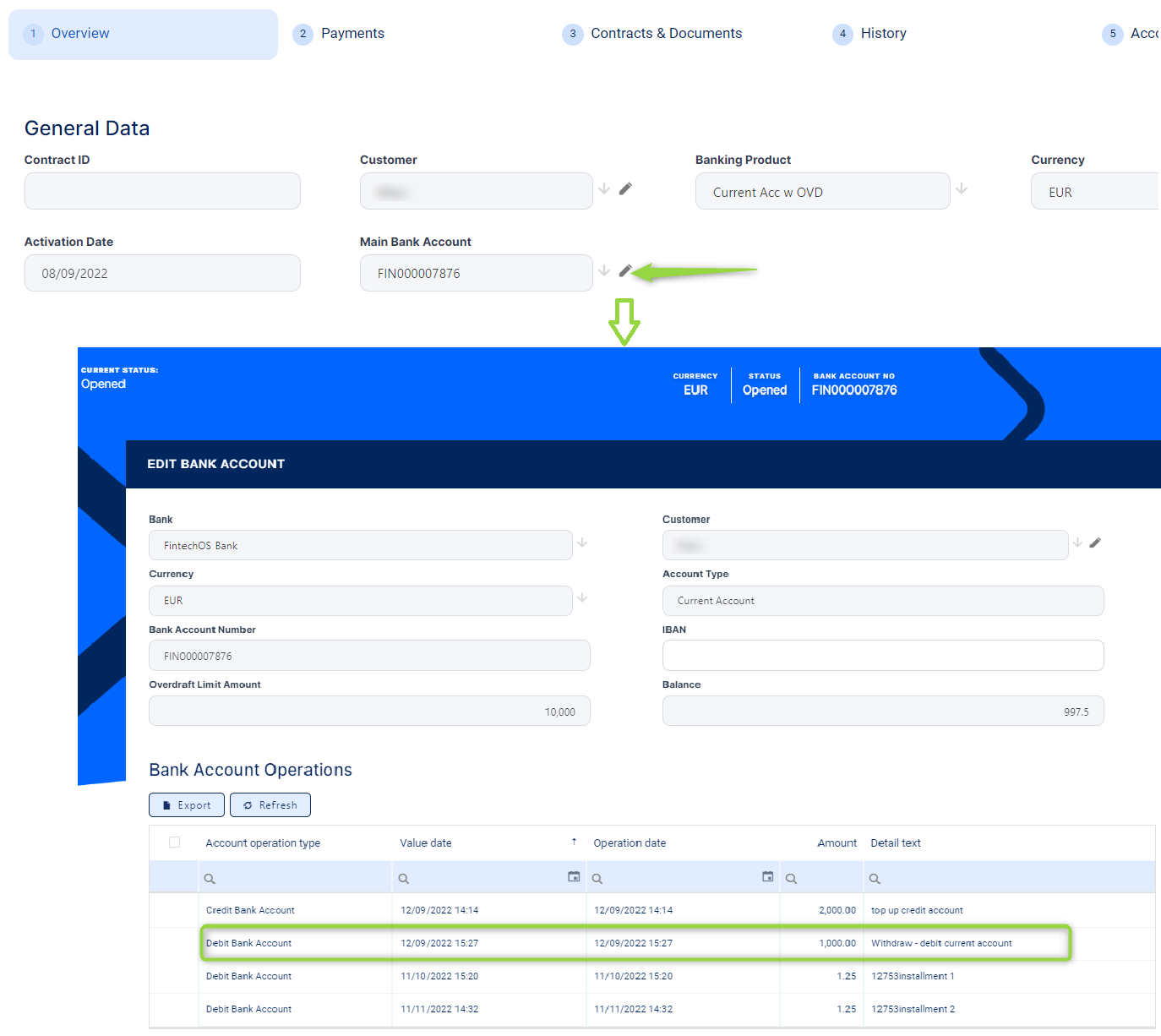Open the Contracts & Documents tab
The width and height of the screenshot is (1161, 1036).
pyautogui.click(x=666, y=34)
